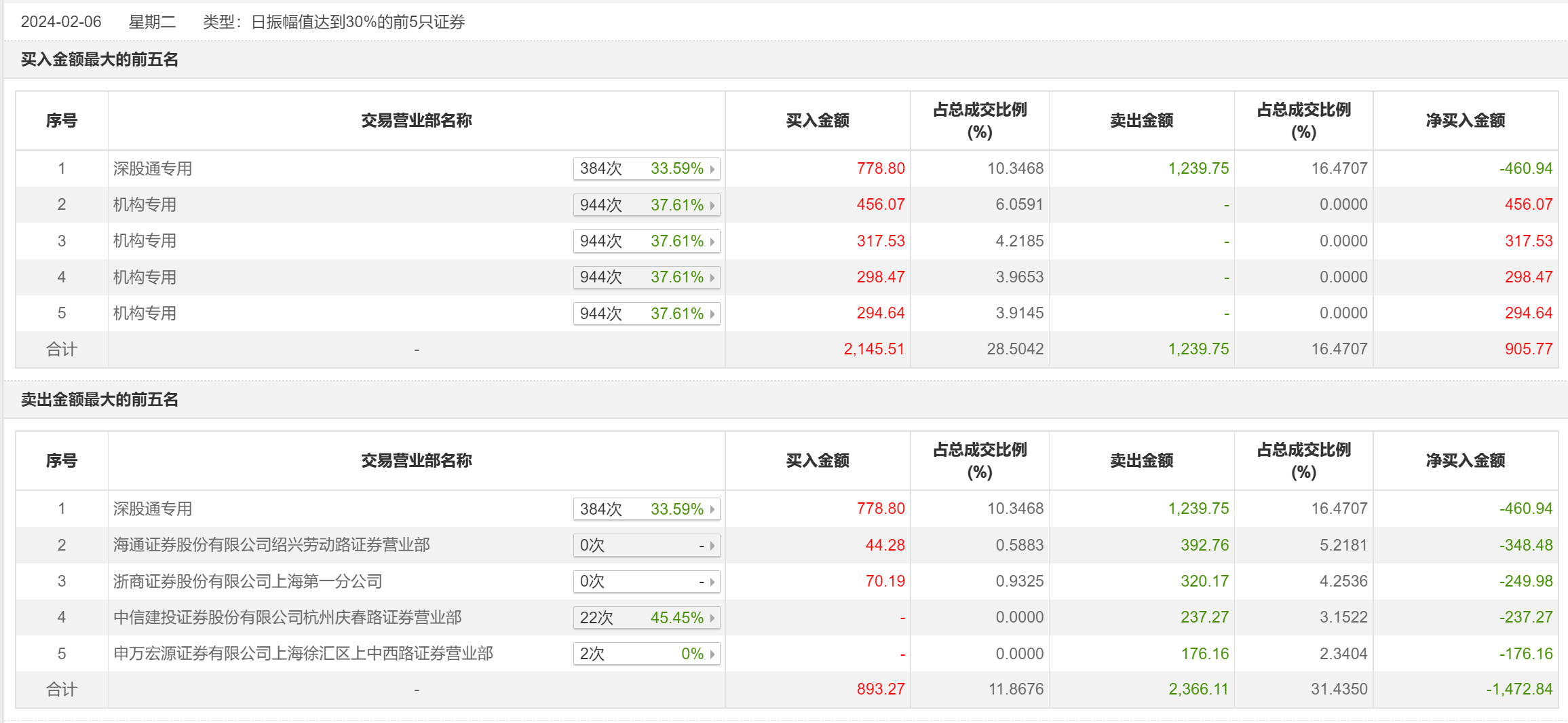Expand the 0次 box for 浙商证券上海第一分公司
This screenshot has width=1568, height=723.
point(645,582)
